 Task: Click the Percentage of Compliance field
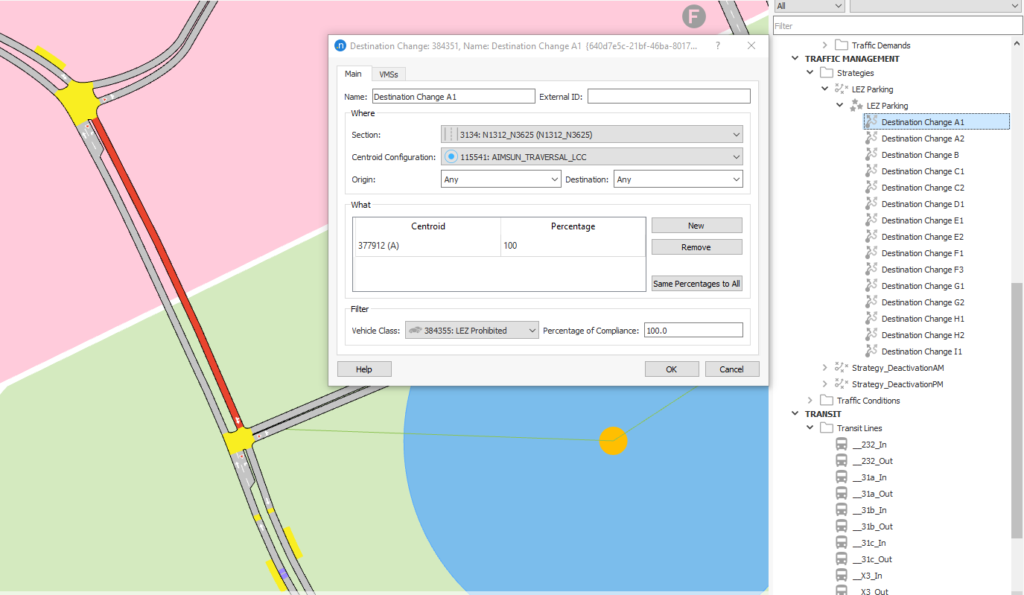pyautogui.click(x=693, y=330)
